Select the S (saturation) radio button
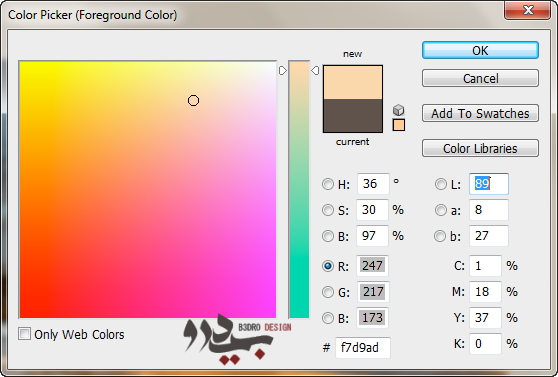 [x=328, y=210]
